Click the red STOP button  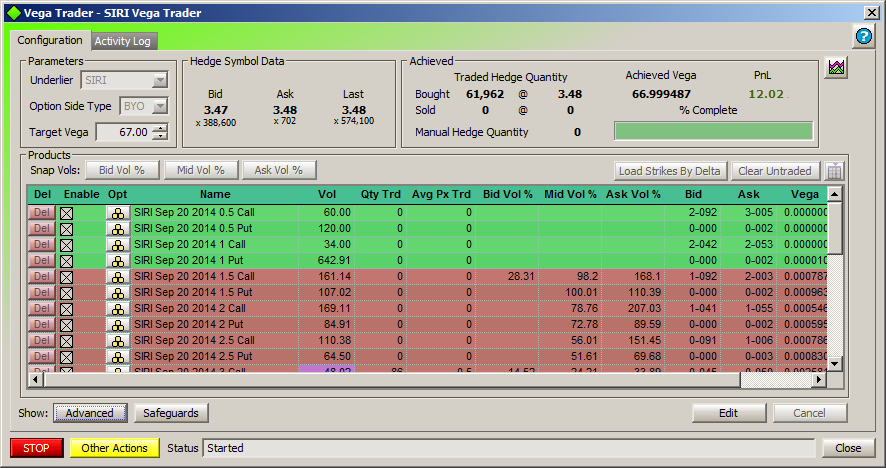tap(37, 448)
